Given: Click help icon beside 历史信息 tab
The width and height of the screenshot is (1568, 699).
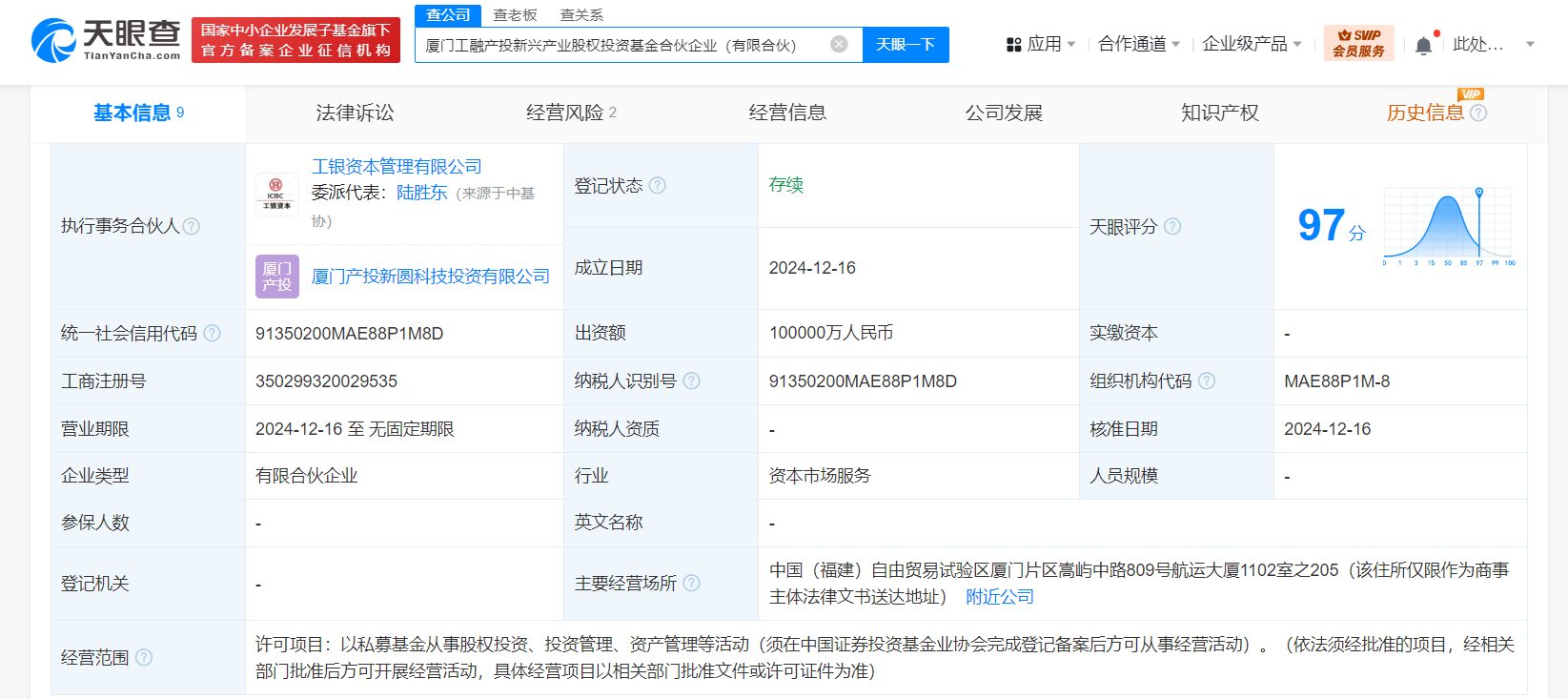Looking at the screenshot, I should pyautogui.click(x=1478, y=113).
